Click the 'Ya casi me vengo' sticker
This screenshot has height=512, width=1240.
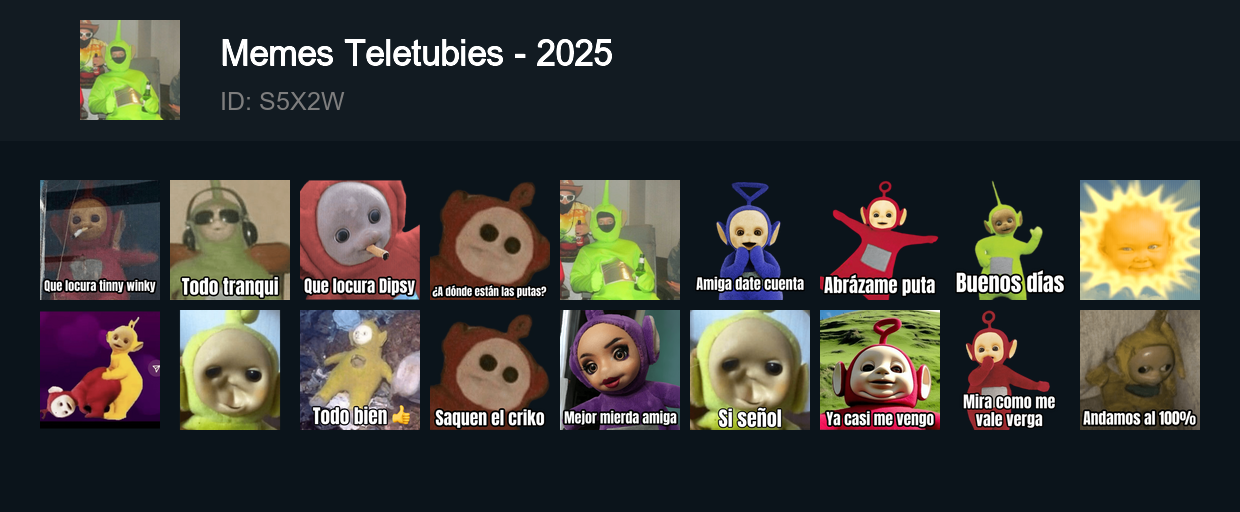(x=880, y=370)
